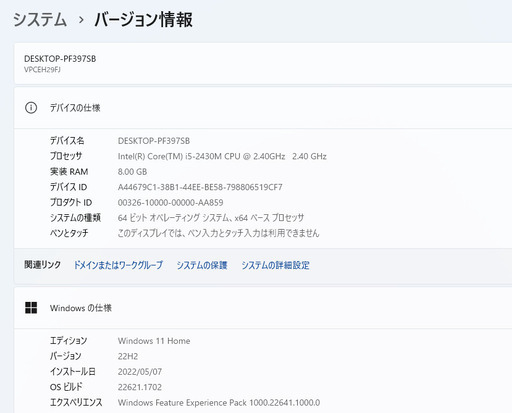Image resolution: width=512 pixels, height=413 pixels.
Task: Open システムの保護 link
Action: pos(202,265)
